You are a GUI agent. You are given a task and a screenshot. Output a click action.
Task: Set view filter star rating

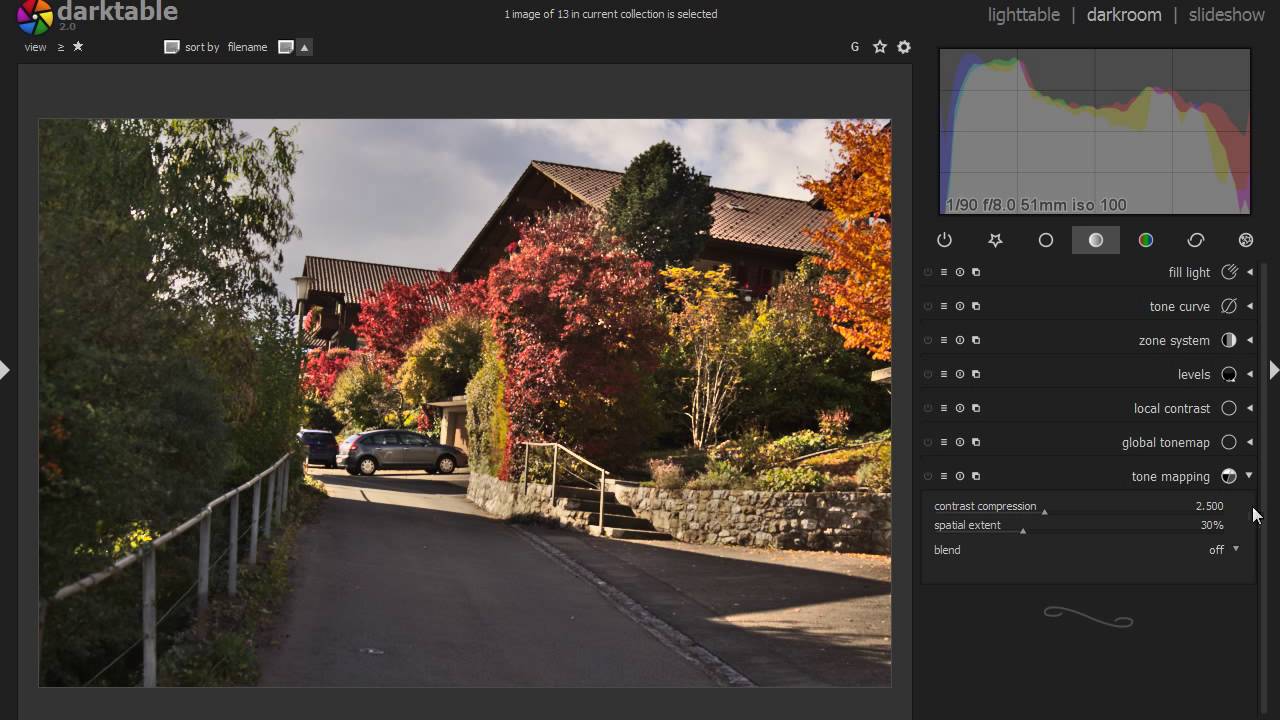coord(78,47)
